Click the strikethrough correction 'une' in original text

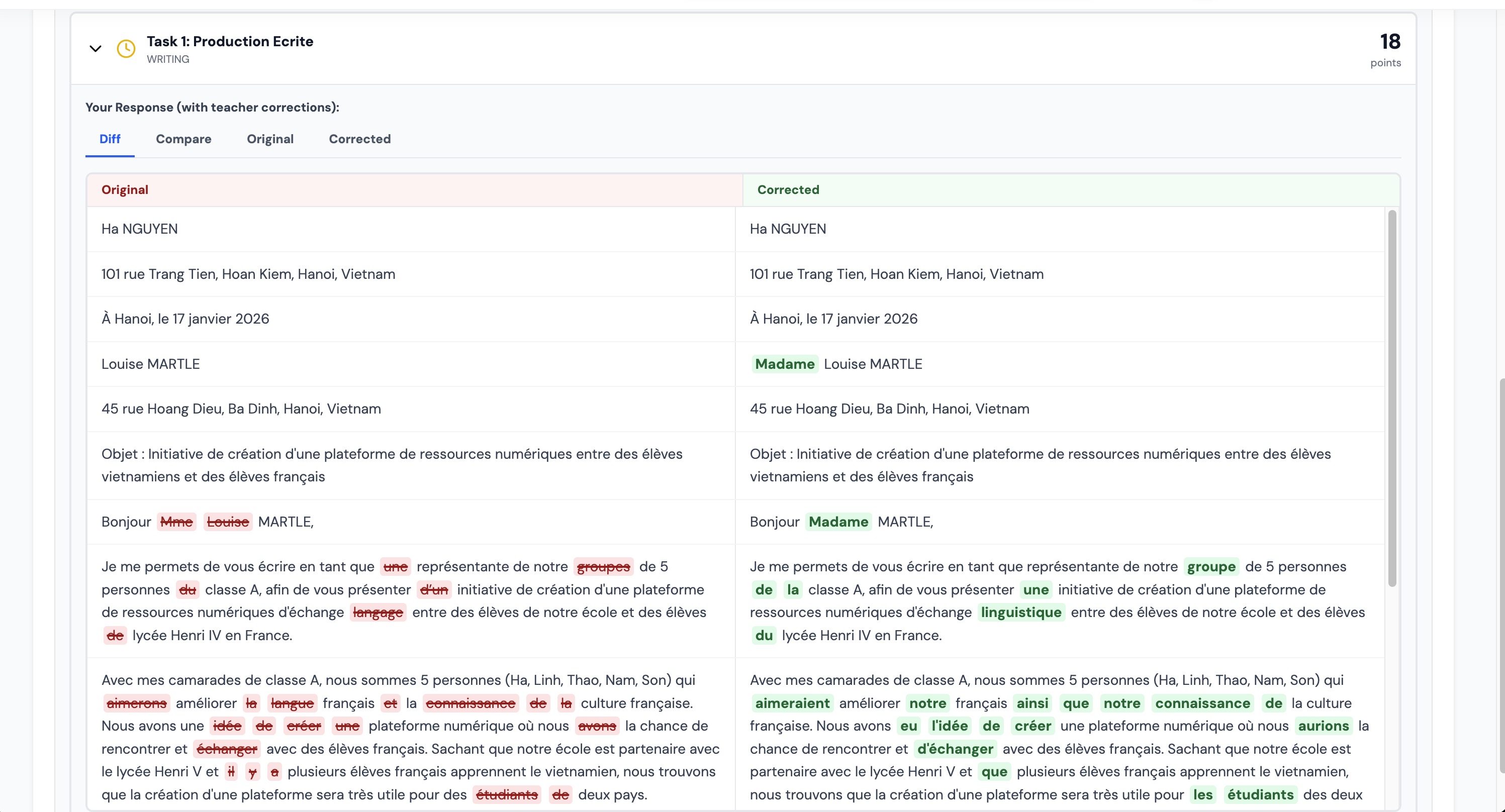396,566
